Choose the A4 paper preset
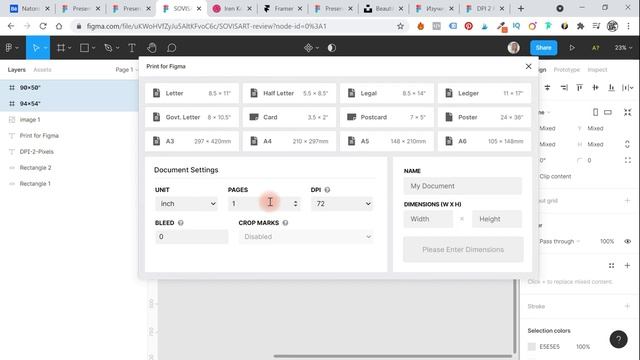 tap(289, 141)
